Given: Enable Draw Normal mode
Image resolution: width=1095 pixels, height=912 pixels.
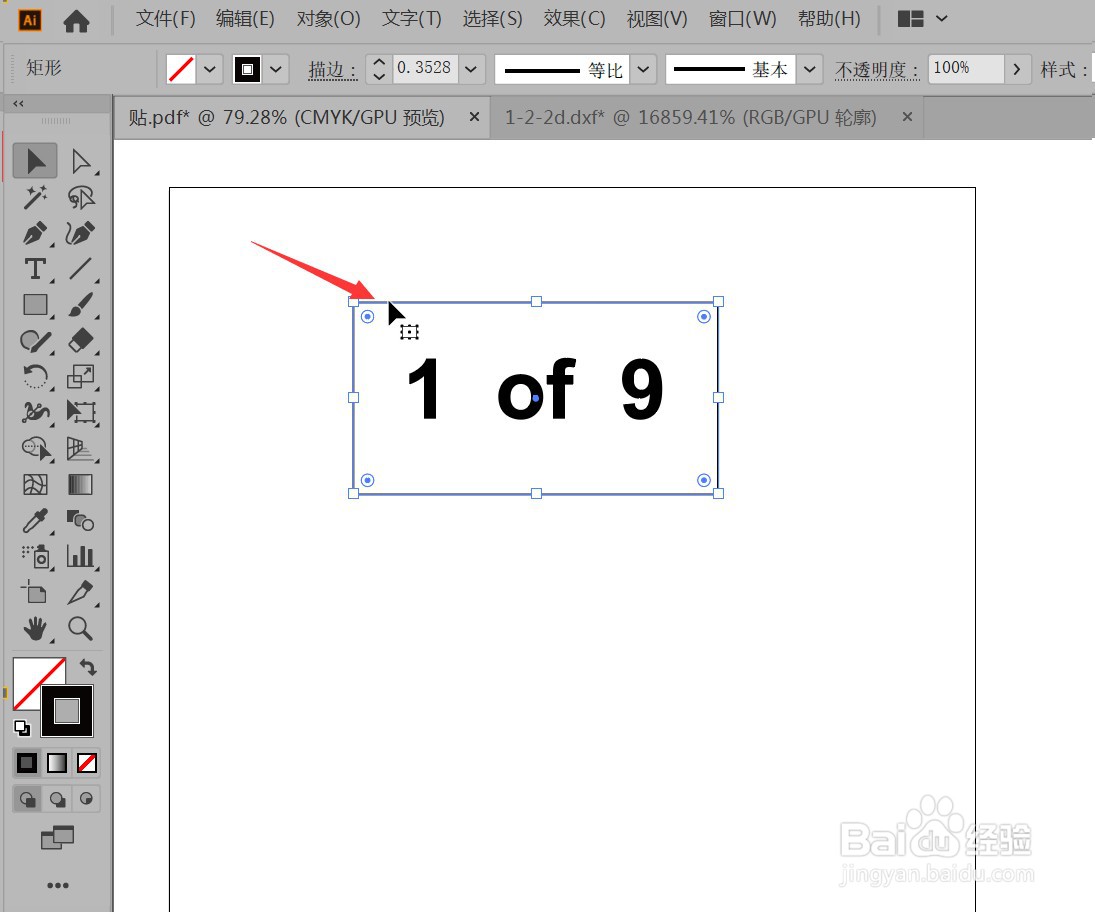Looking at the screenshot, I should tap(27, 799).
